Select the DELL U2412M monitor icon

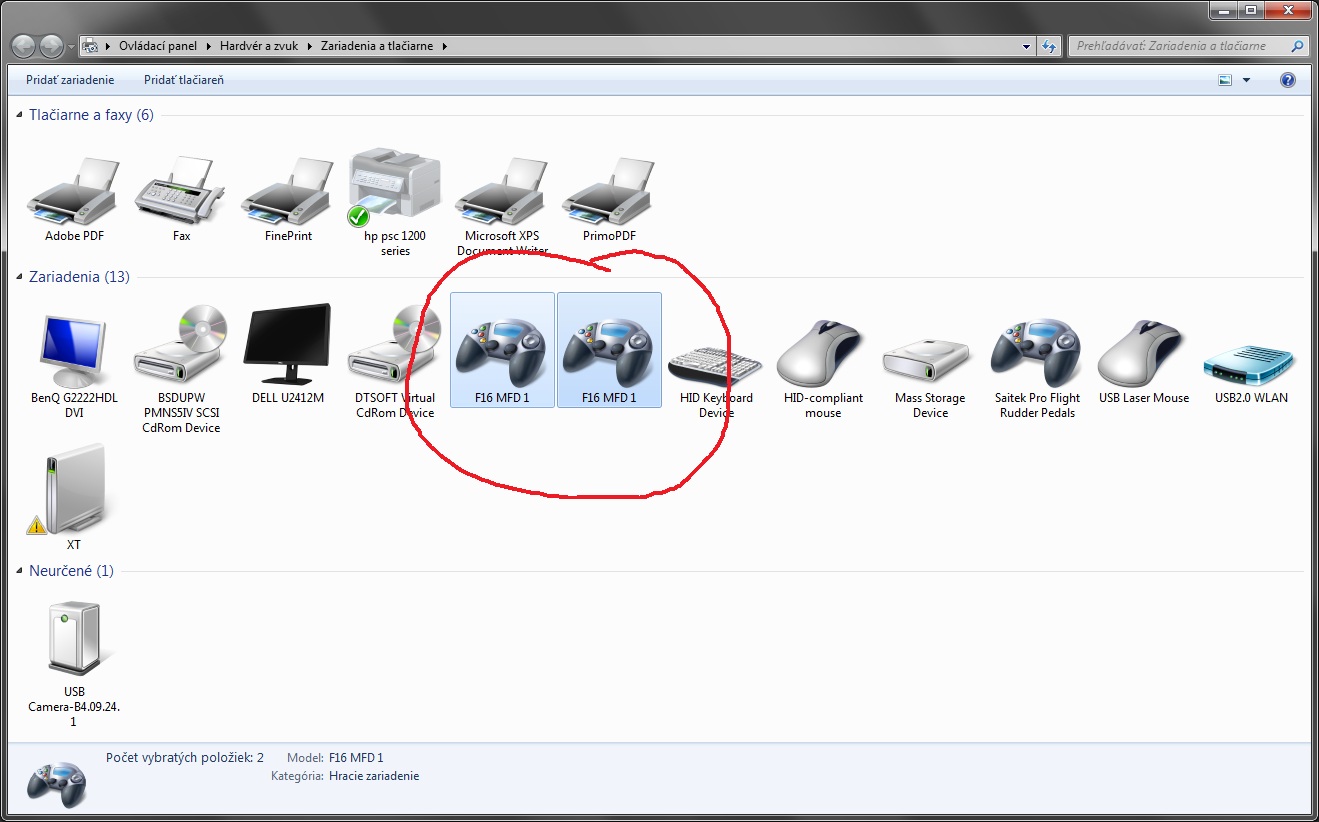[x=288, y=345]
